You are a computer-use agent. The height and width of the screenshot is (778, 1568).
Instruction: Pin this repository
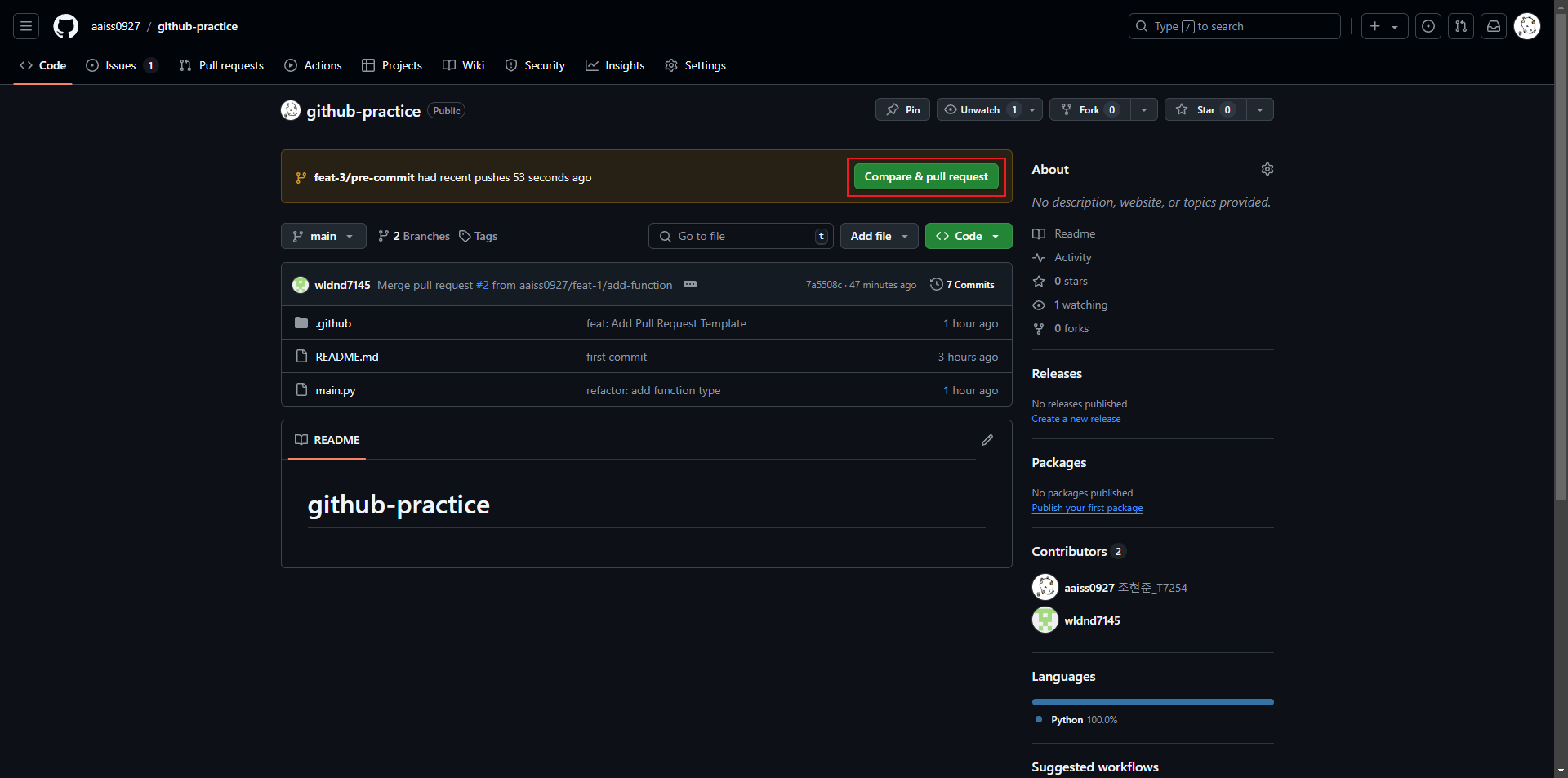coord(902,109)
